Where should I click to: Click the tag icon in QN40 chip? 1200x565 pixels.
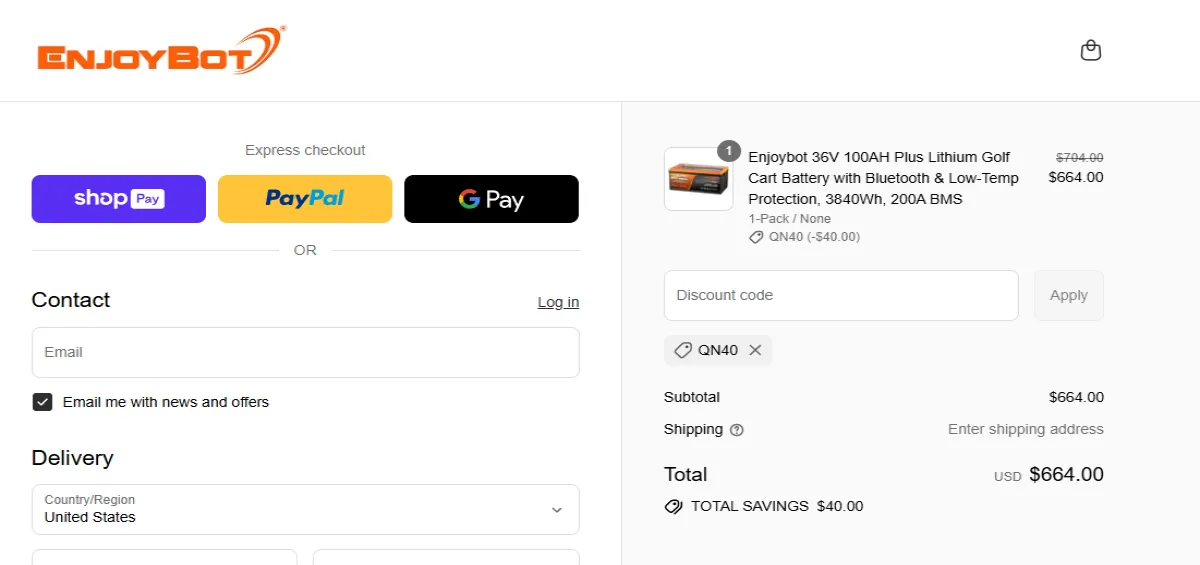pos(683,350)
